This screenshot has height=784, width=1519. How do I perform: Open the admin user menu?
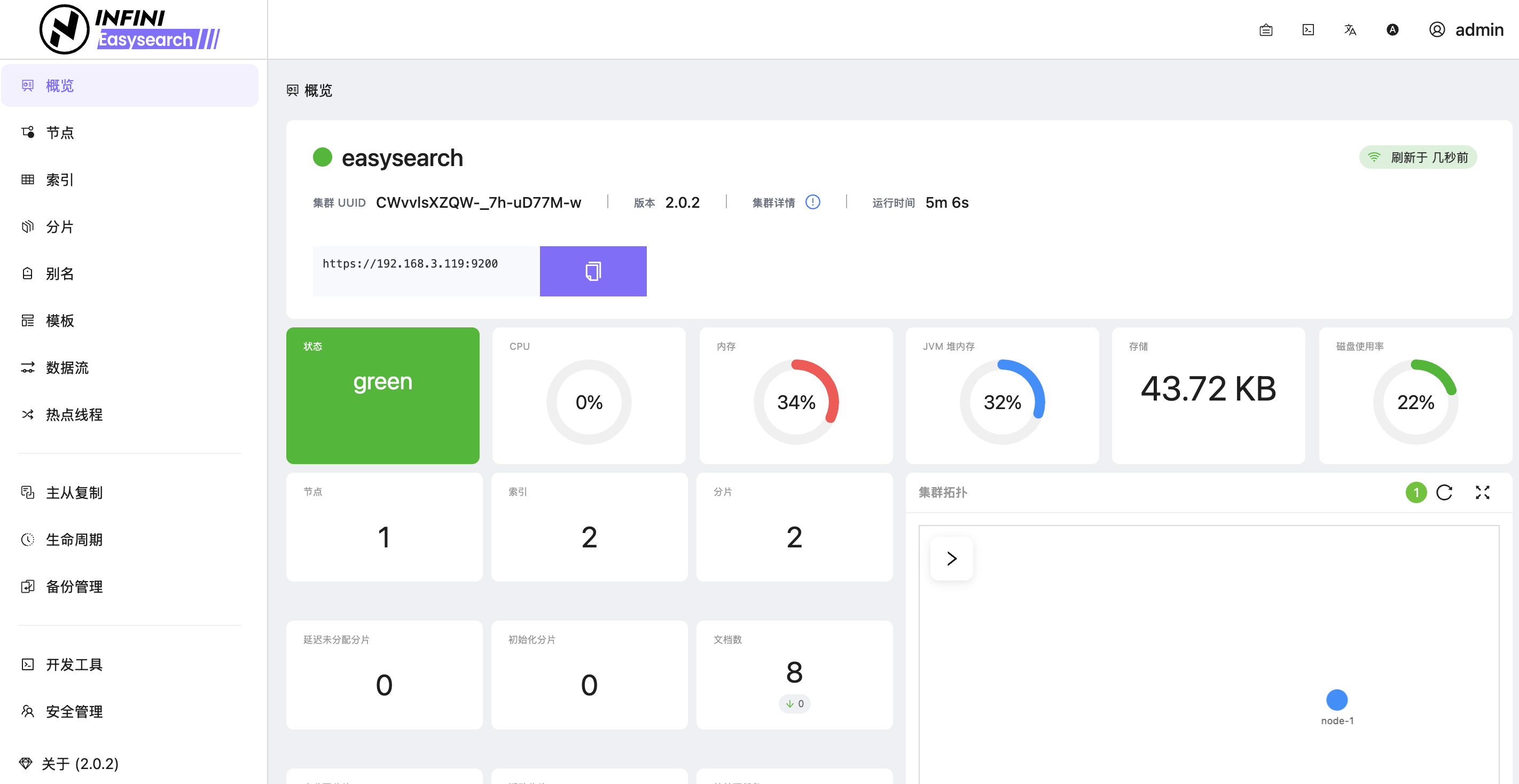[x=1466, y=29]
